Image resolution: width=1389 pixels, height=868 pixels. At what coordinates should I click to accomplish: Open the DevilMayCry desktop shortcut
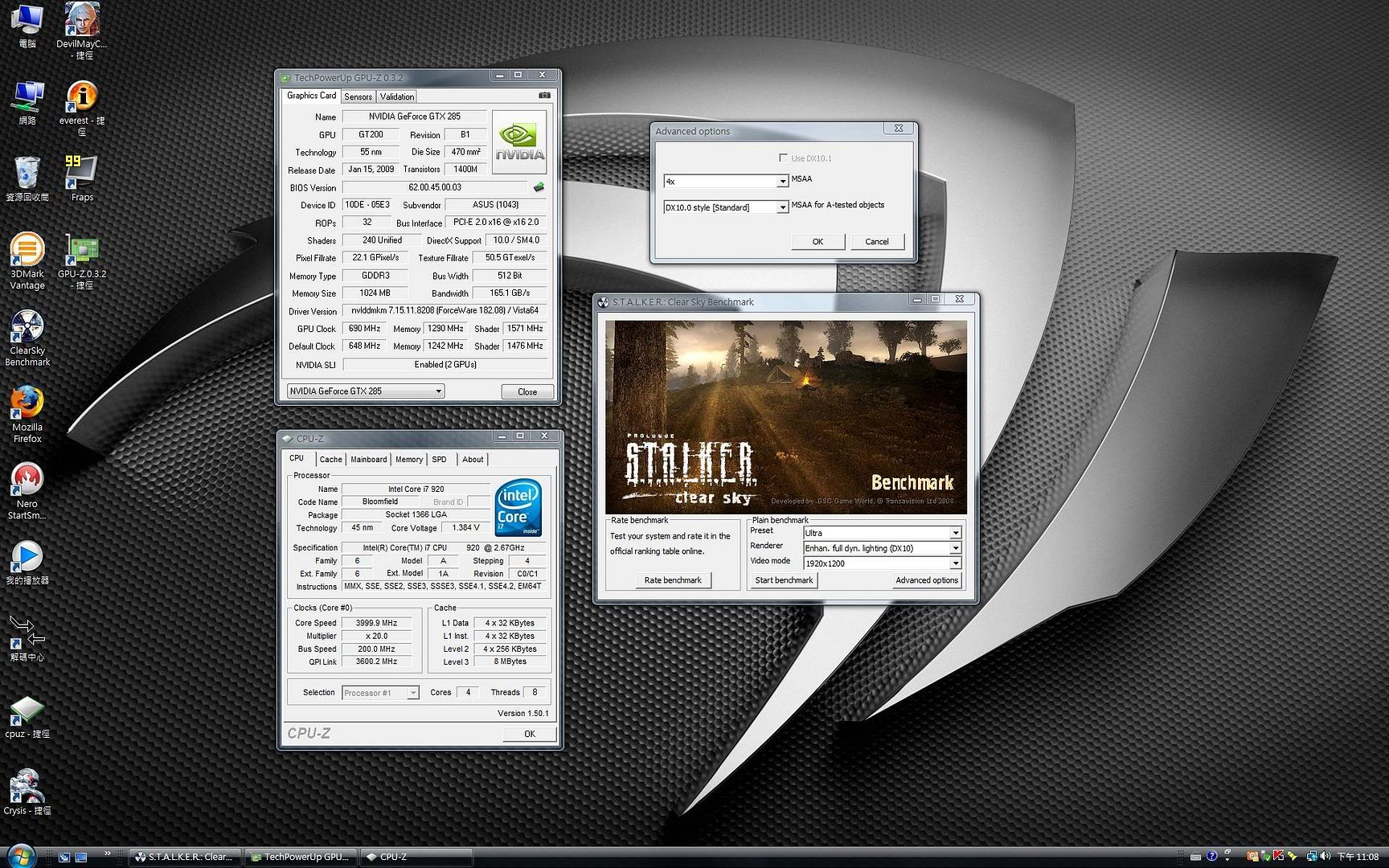tap(81, 31)
